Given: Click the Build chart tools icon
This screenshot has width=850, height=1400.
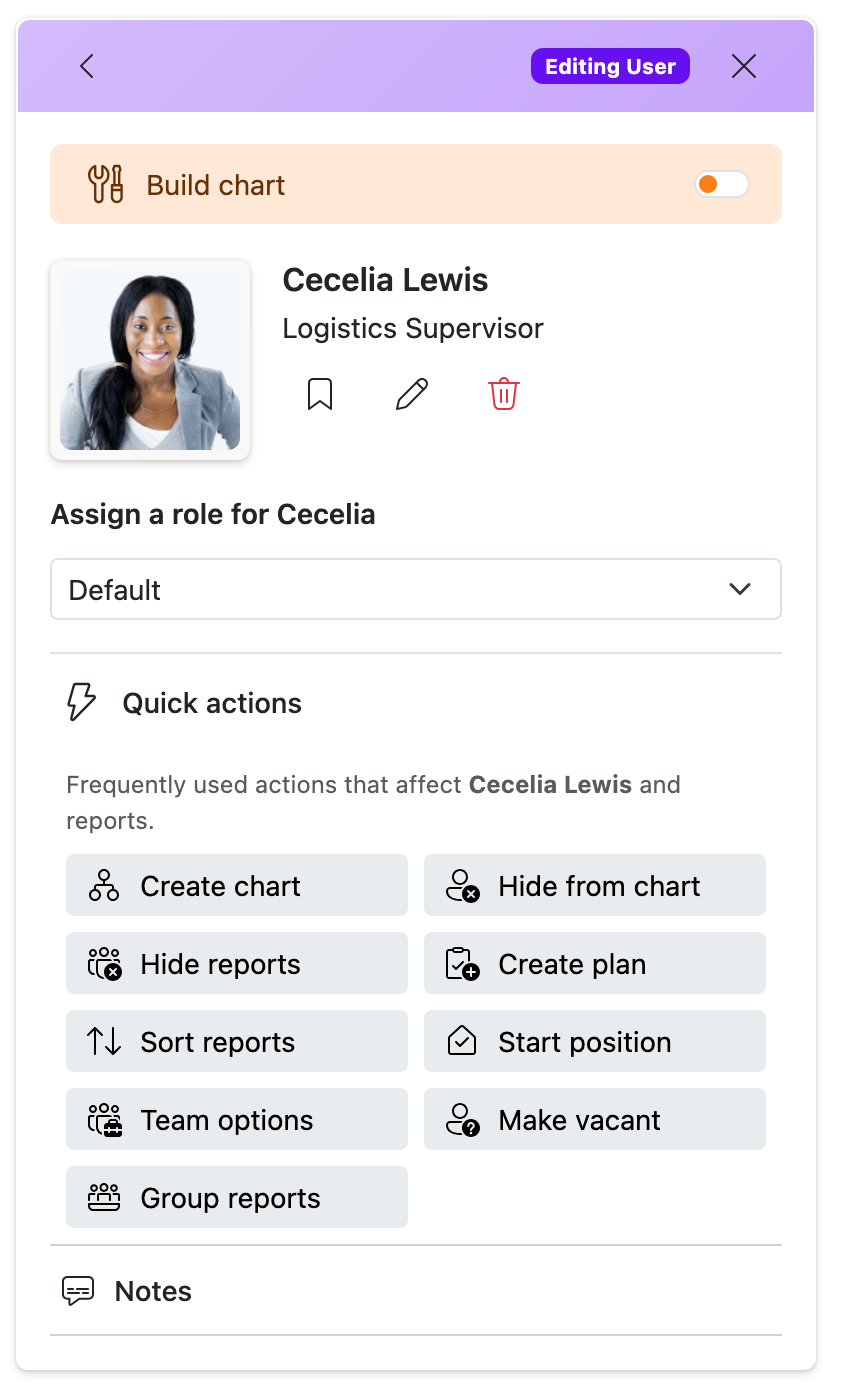Looking at the screenshot, I should 106,185.
